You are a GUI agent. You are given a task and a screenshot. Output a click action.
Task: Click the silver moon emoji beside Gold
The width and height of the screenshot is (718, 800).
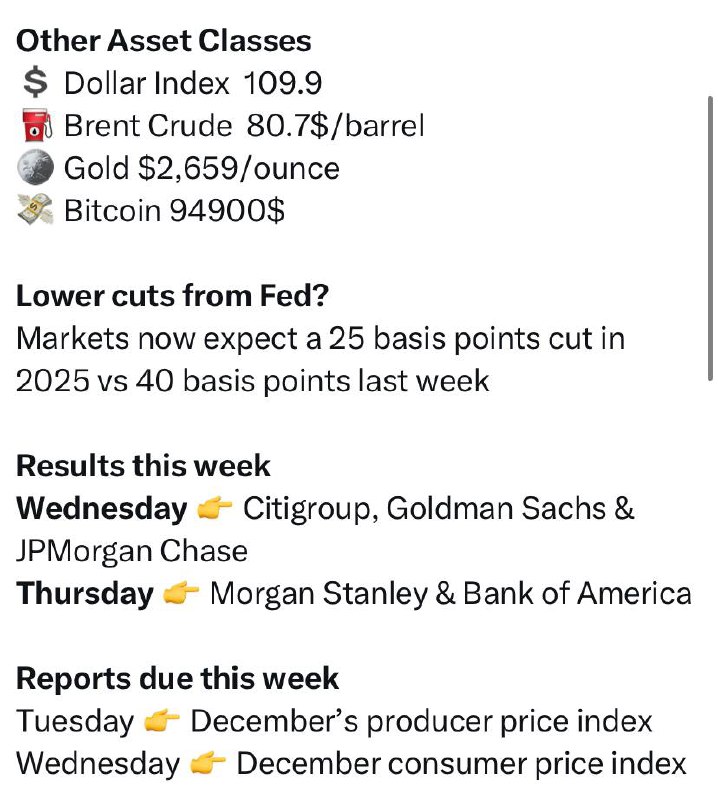point(35,167)
